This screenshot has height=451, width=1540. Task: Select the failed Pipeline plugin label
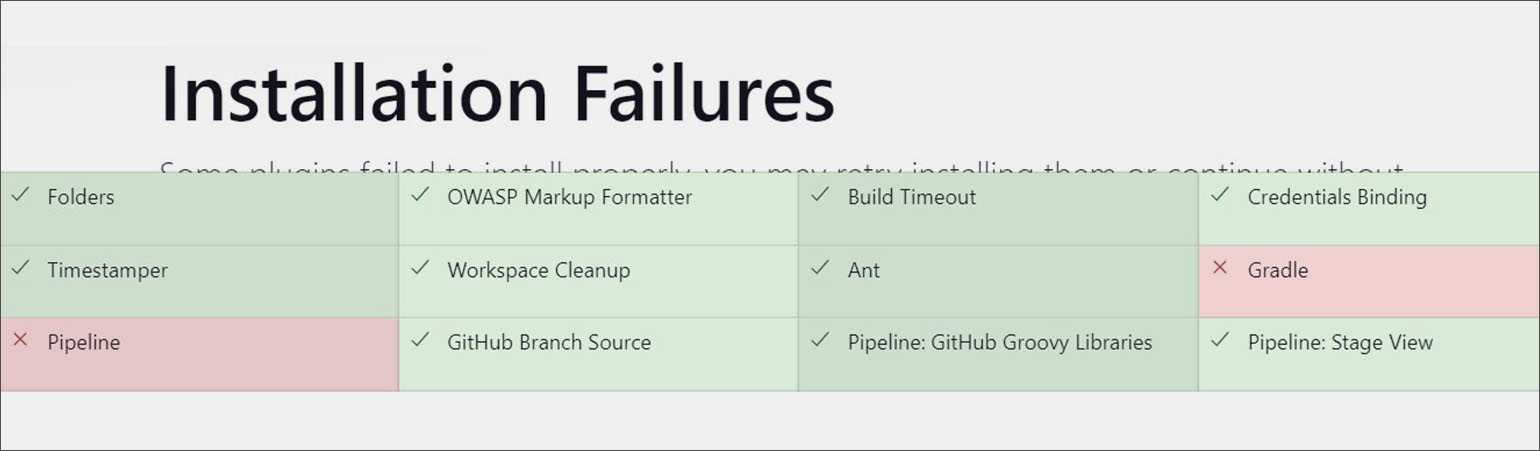point(84,343)
